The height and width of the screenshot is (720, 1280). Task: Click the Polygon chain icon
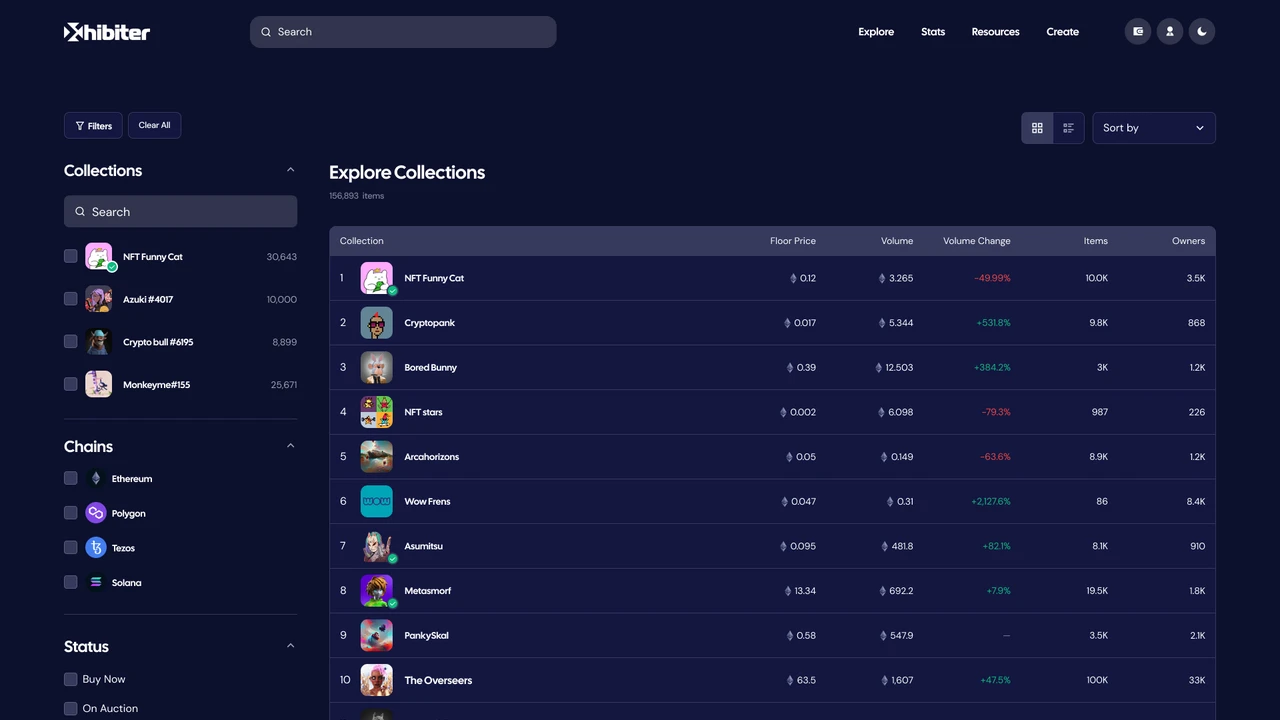tap(96, 513)
